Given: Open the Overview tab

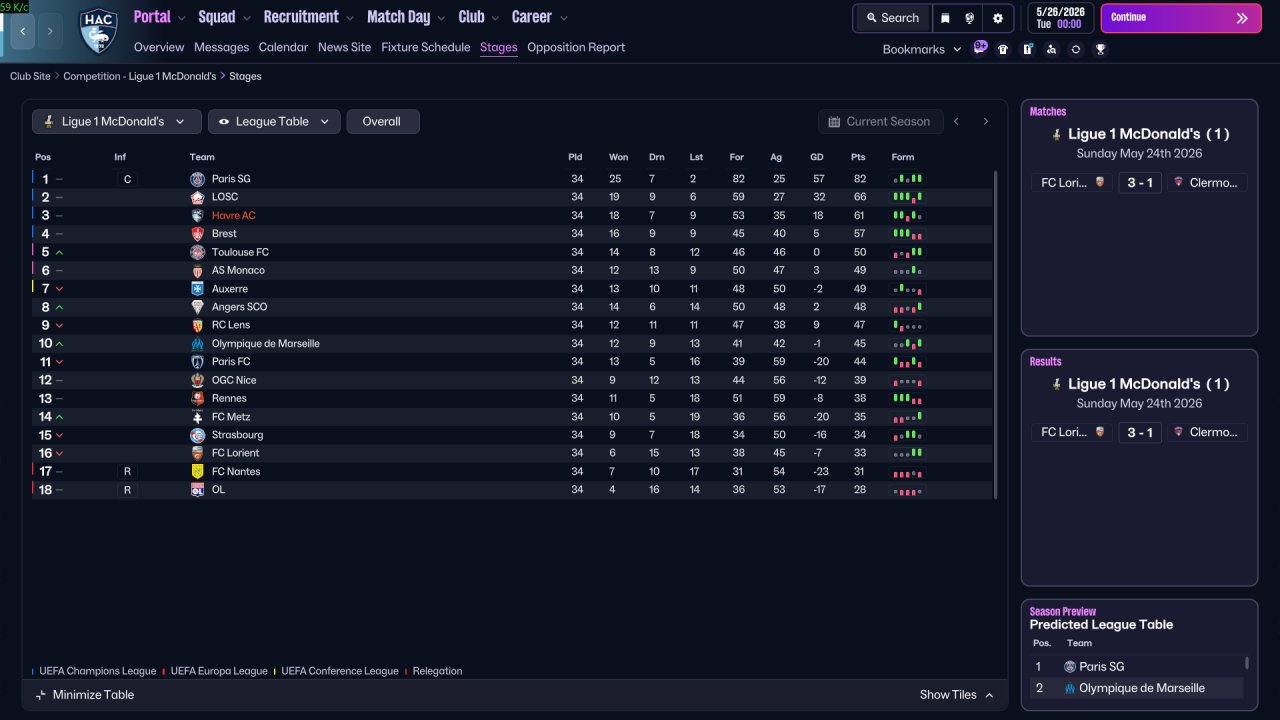Looking at the screenshot, I should click(x=159, y=47).
